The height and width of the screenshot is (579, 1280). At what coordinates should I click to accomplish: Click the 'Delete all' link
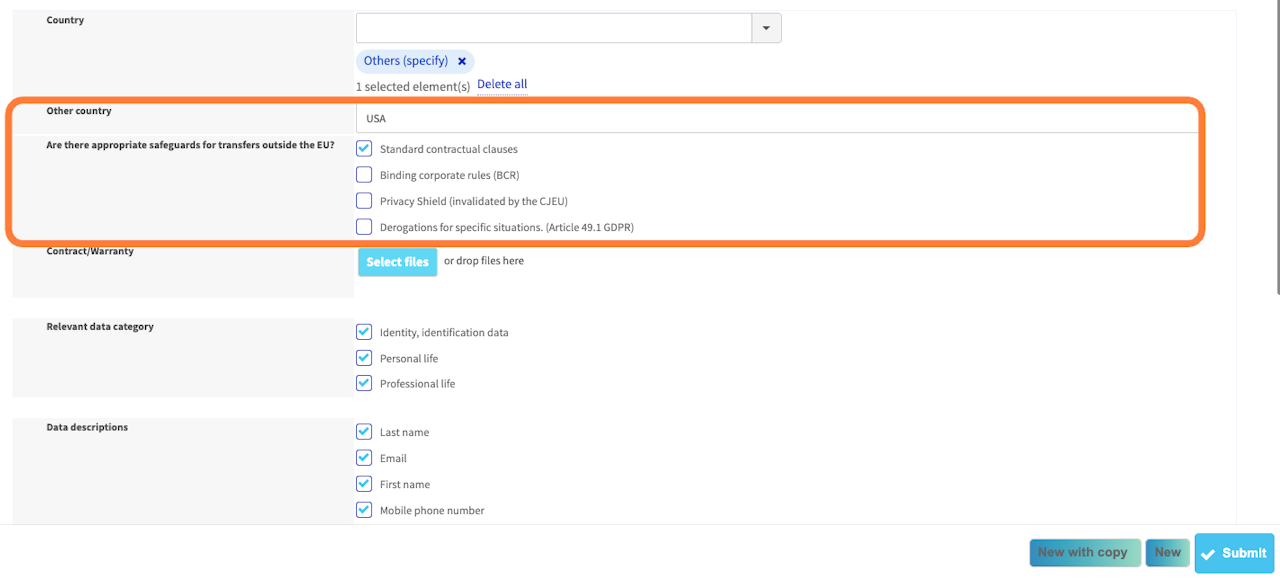(x=502, y=84)
